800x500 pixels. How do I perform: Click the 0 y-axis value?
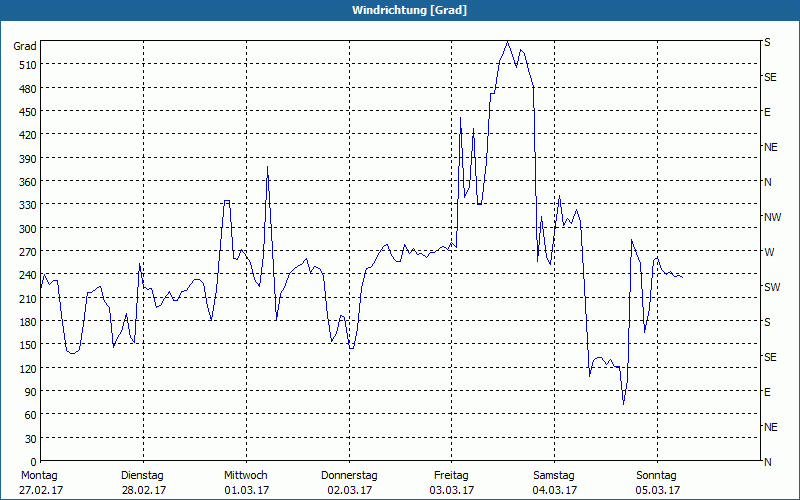pyautogui.click(x=34, y=462)
